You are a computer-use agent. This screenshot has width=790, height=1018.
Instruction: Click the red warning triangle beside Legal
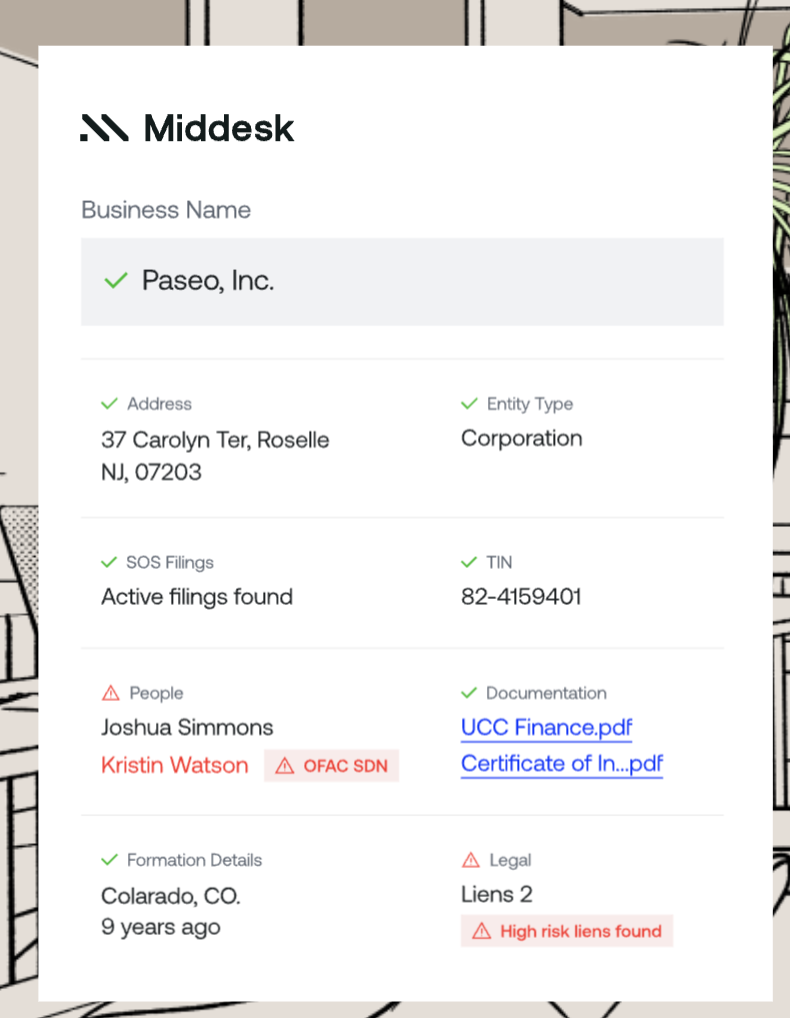[471, 860]
